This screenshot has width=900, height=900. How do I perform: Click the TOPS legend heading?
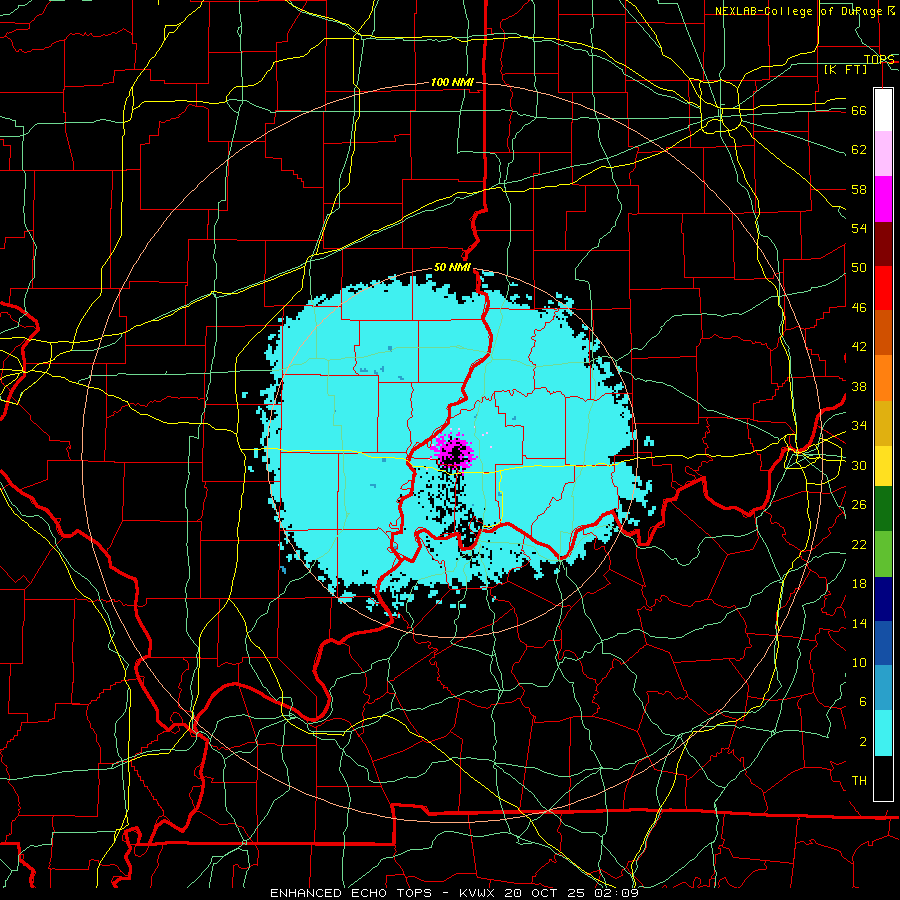pyautogui.click(x=879, y=59)
